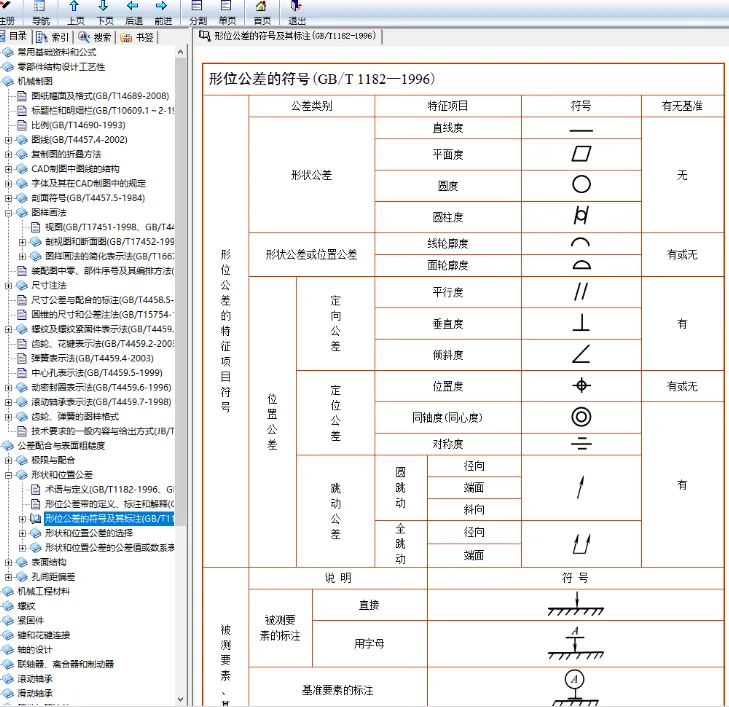
Task: Click the tree panel vertical scrollbar thumb
Action: click(x=180, y=292)
